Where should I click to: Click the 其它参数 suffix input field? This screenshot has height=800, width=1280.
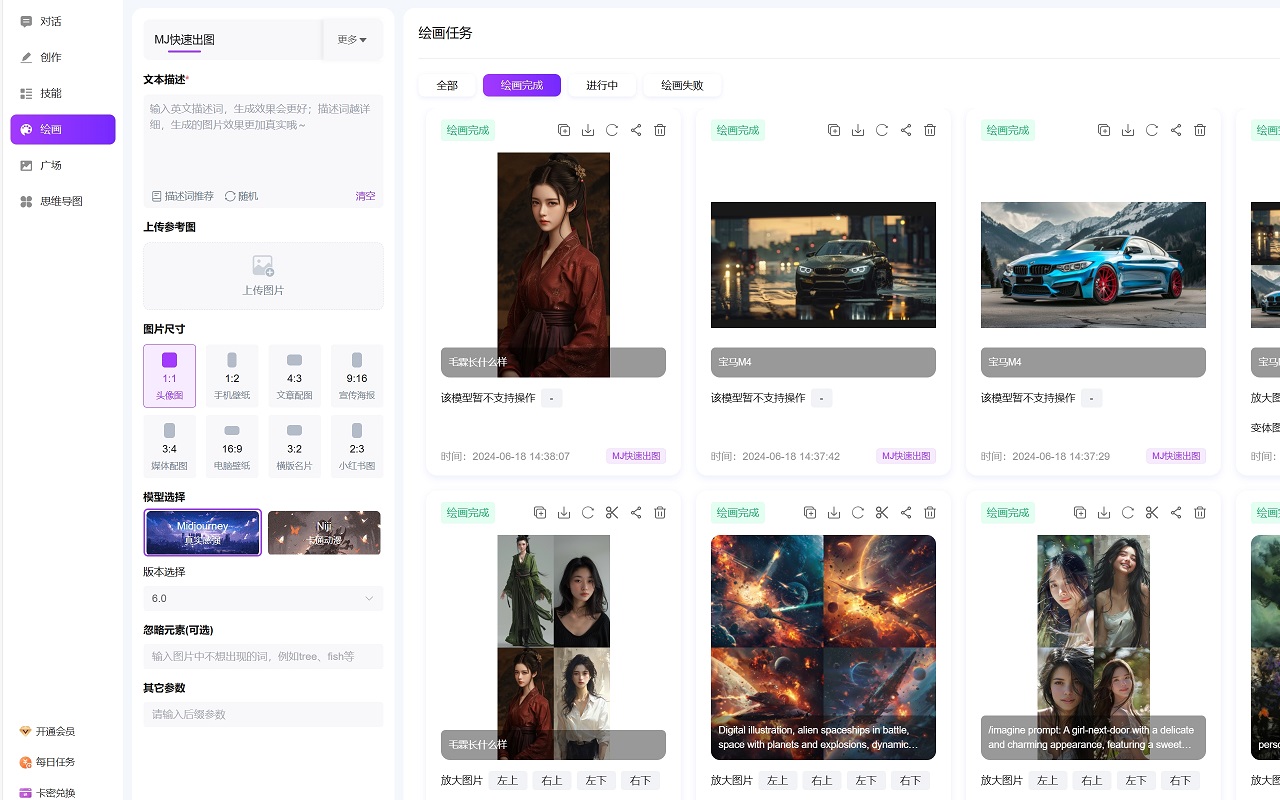pos(263,714)
